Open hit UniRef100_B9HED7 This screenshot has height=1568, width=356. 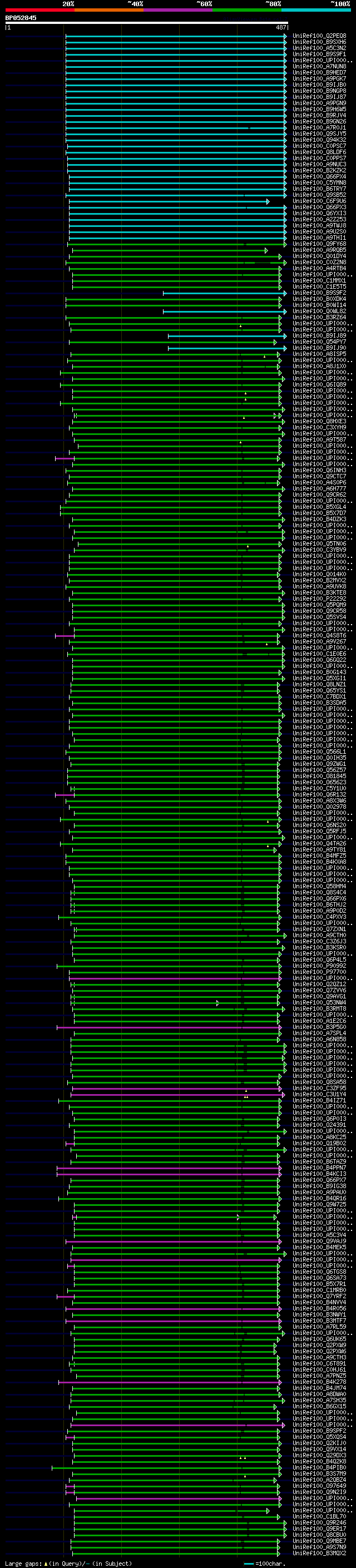(319, 72)
